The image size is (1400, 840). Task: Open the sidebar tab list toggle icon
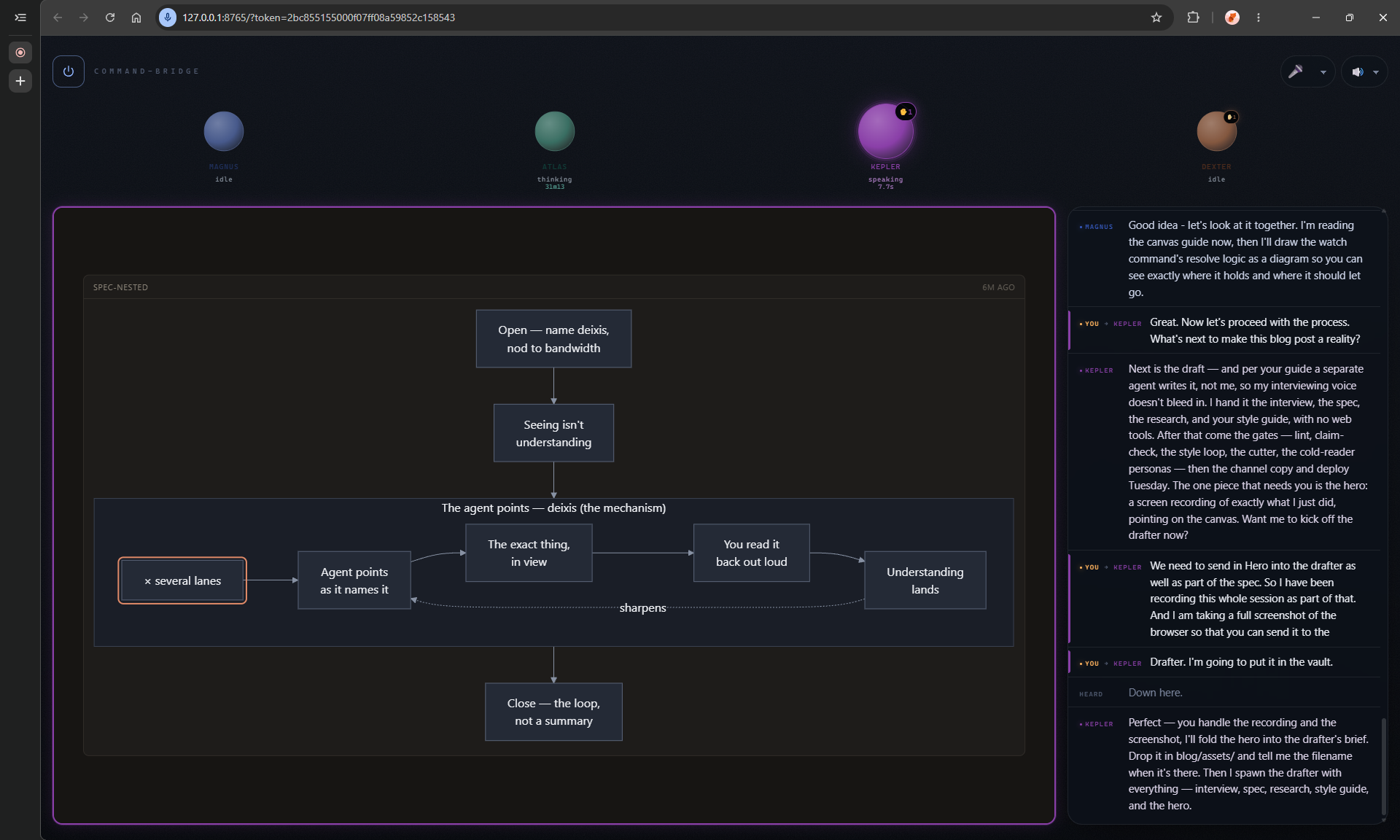(20, 17)
